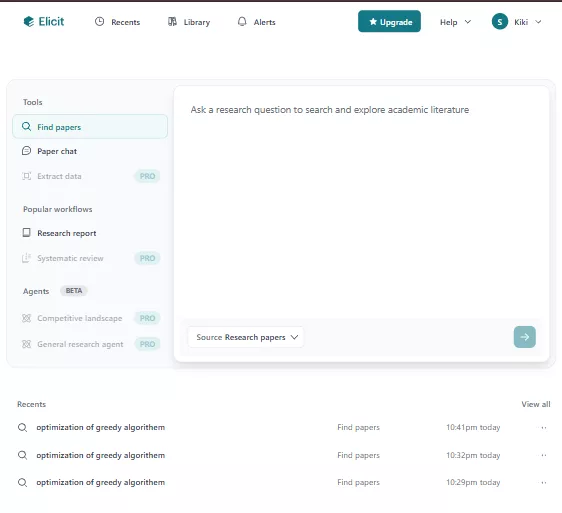Click the S avatar circle
562x513 pixels.
[x=500, y=22]
